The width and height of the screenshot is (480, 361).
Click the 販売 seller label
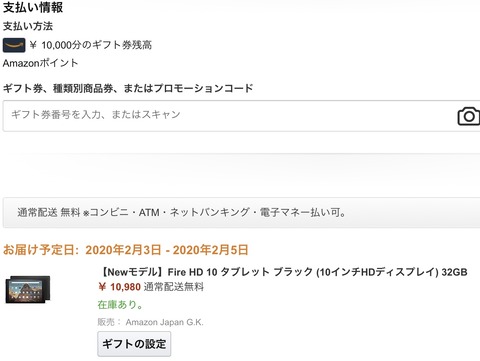point(106,322)
